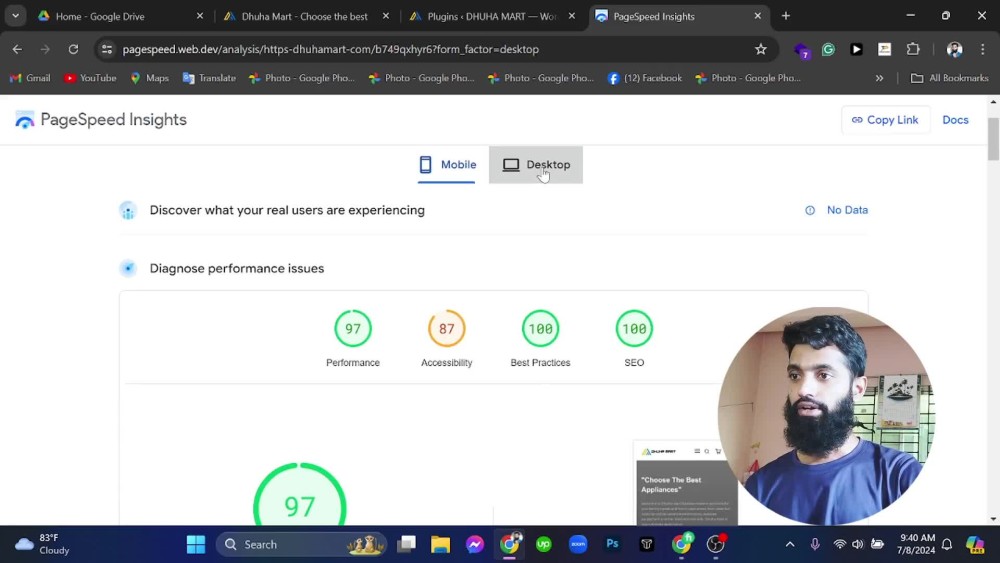
Task: Switch to the Mobile results tab
Action: [x=447, y=165]
